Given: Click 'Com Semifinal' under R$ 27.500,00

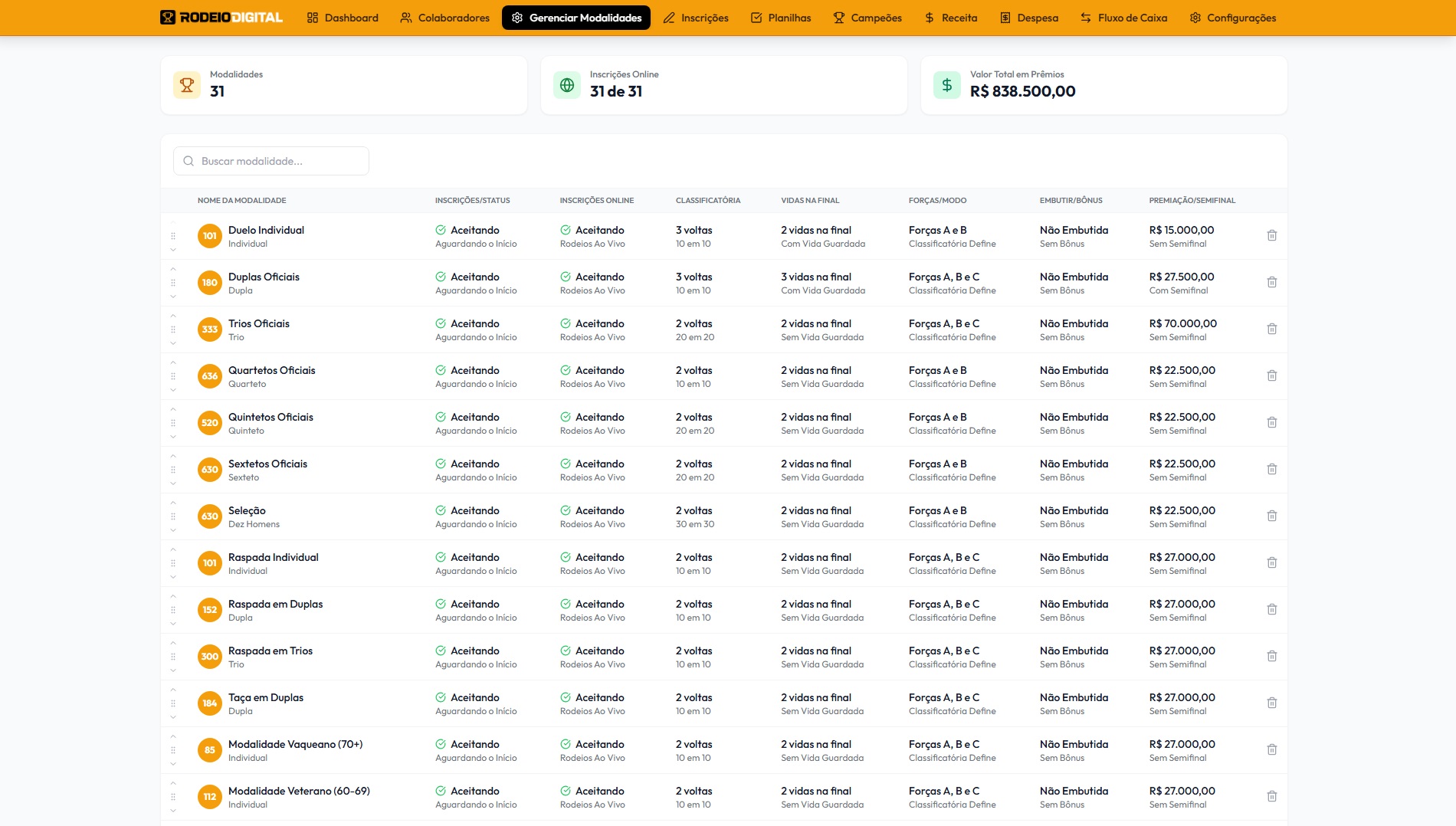Looking at the screenshot, I should pyautogui.click(x=1179, y=290).
